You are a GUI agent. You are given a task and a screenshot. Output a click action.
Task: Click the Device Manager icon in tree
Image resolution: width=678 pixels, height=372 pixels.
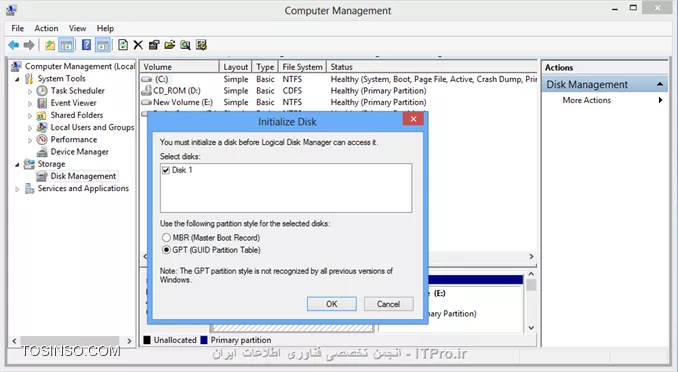(42, 152)
